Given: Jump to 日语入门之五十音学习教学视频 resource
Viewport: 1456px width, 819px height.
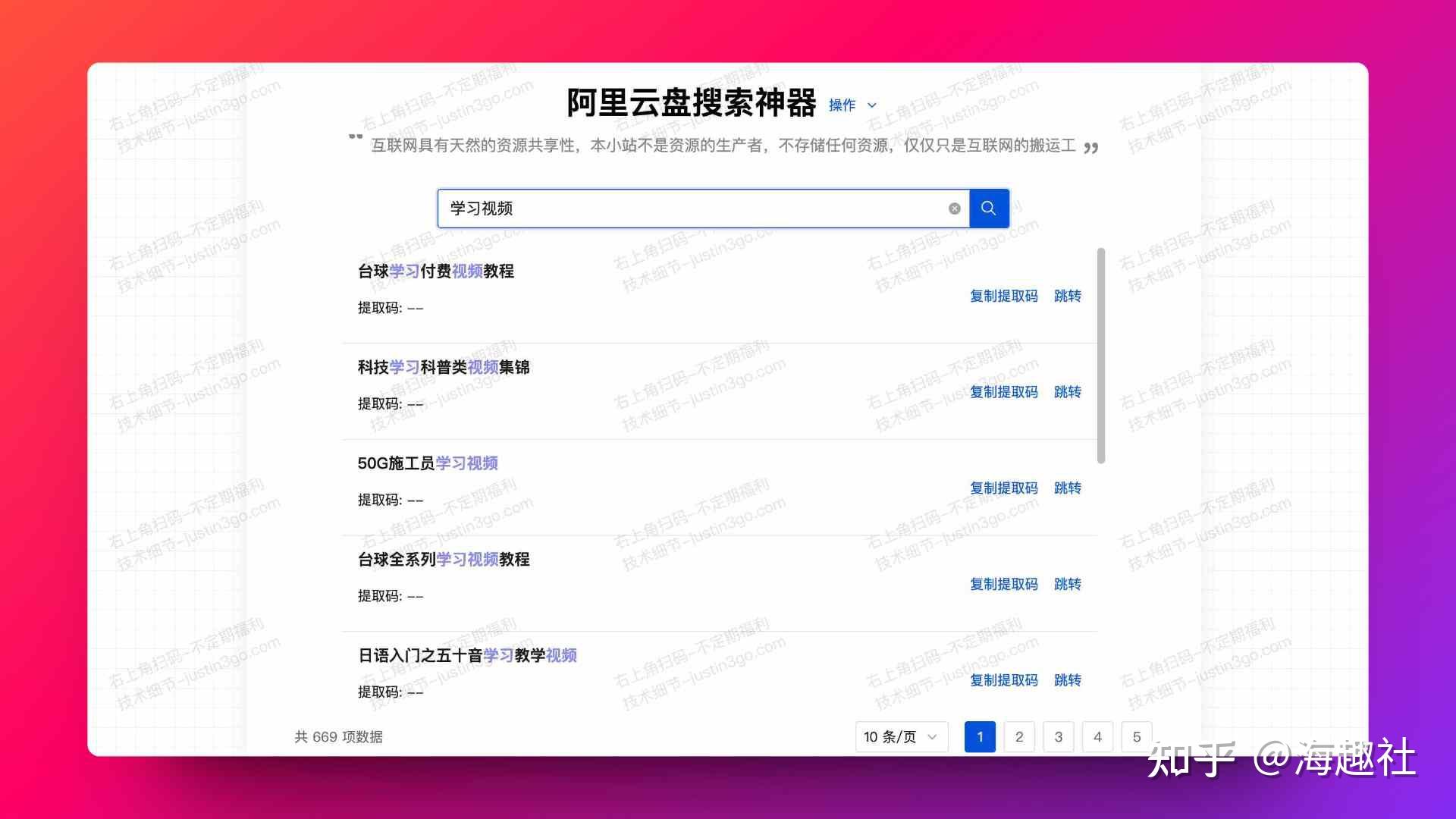Looking at the screenshot, I should click(x=1068, y=680).
